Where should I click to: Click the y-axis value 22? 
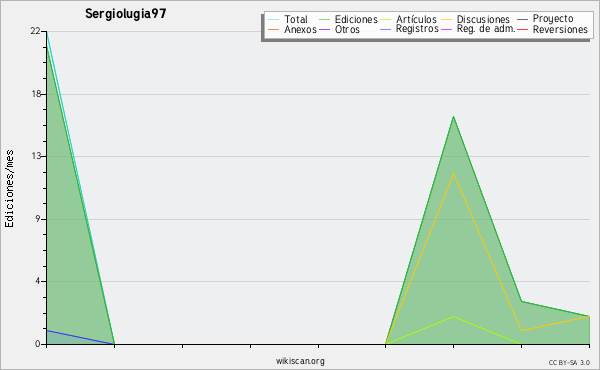(x=35, y=31)
